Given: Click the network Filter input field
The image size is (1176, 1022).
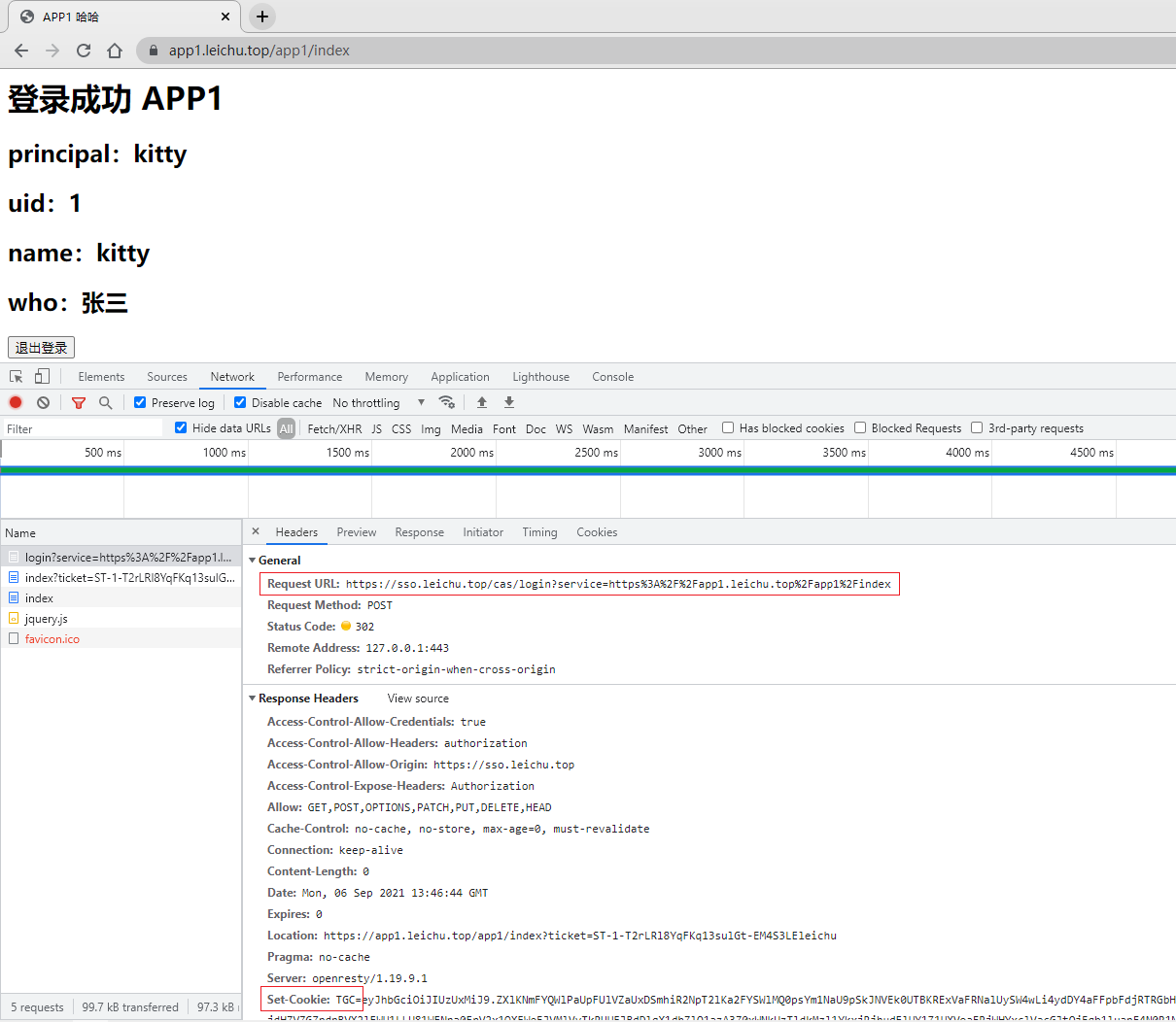Looking at the screenshot, I should point(83,428).
